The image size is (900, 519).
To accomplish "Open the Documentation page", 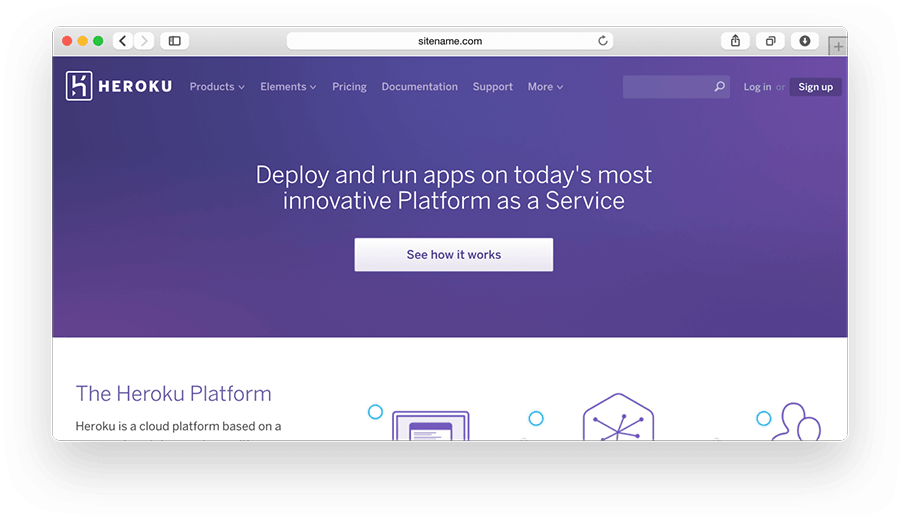I will pyautogui.click(x=420, y=87).
